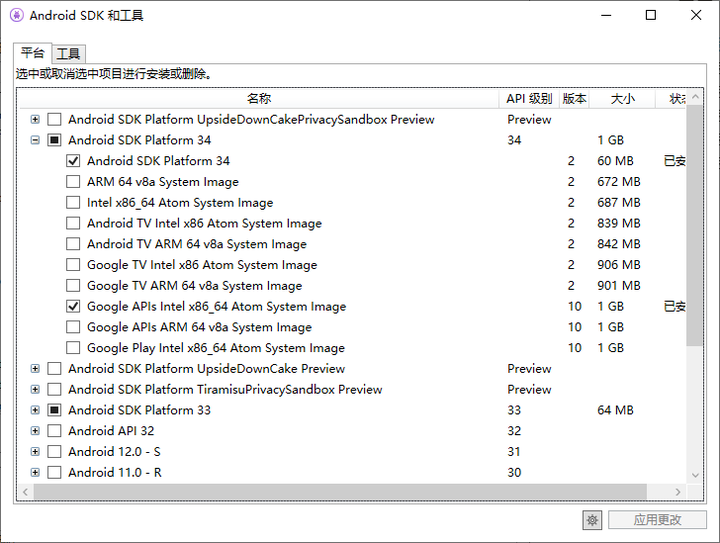Expand the Android 11.0 - R group
720x543 pixels.
click(35, 472)
